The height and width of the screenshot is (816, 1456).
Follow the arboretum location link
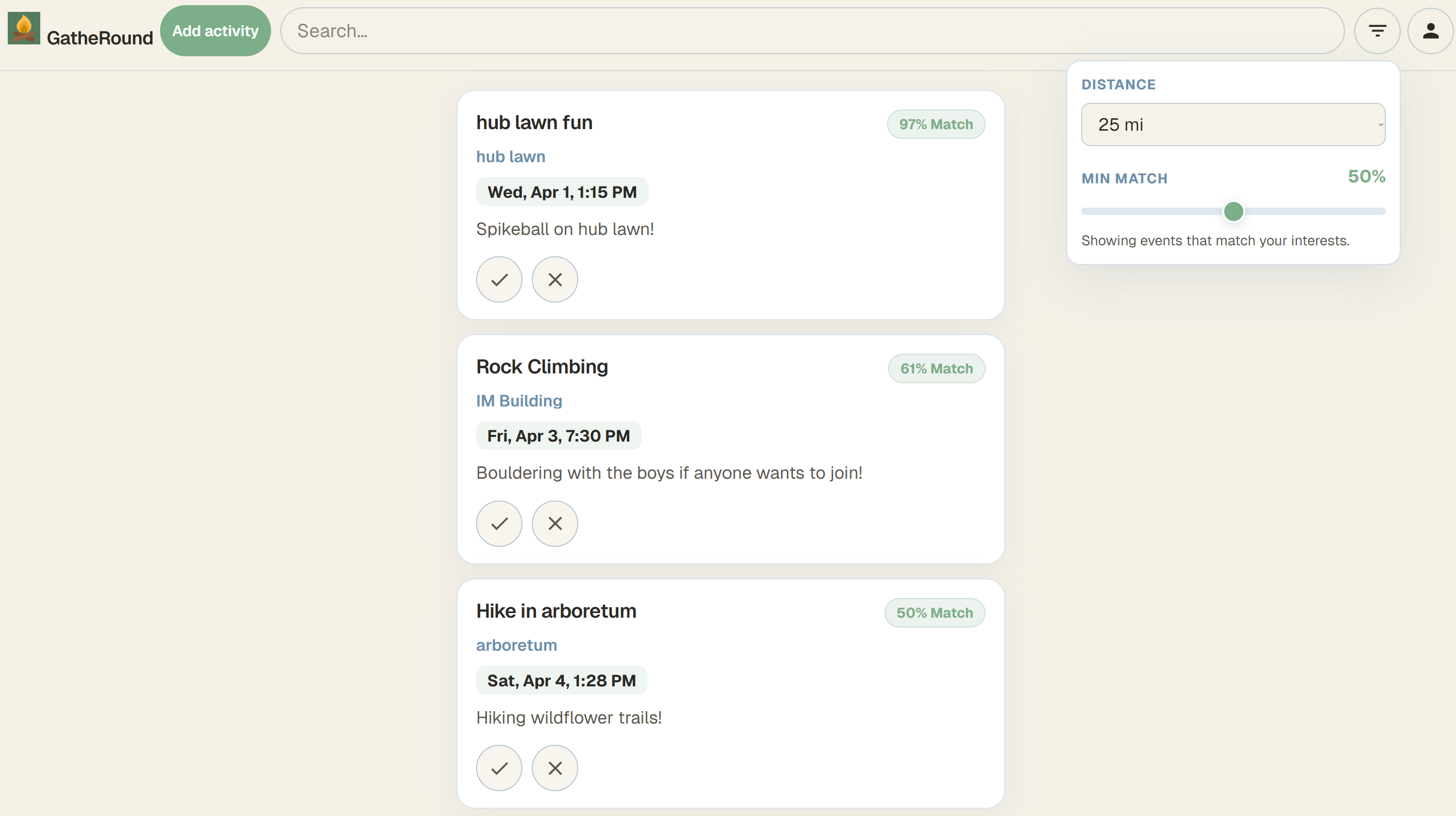click(x=516, y=645)
